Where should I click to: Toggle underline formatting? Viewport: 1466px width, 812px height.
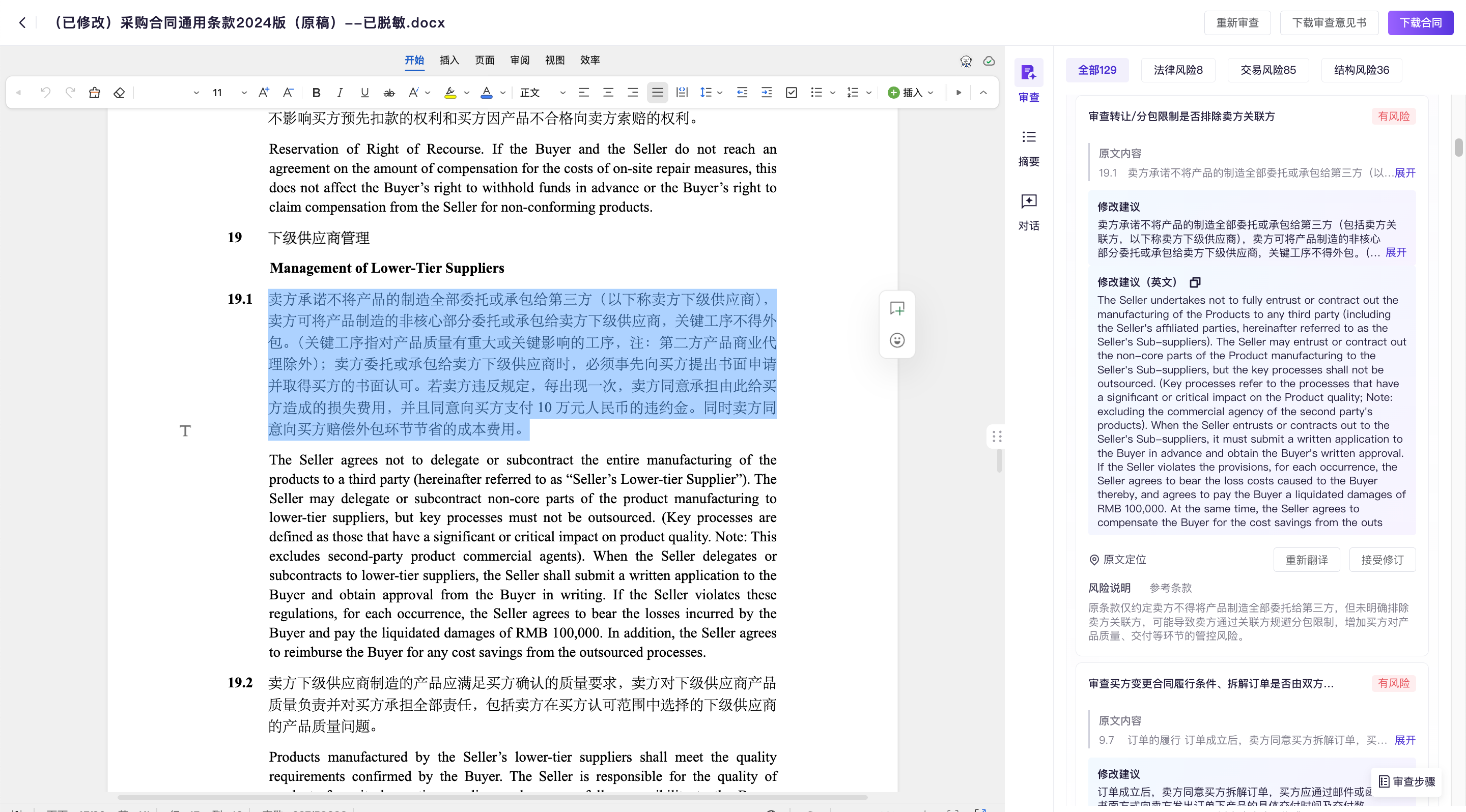365,93
